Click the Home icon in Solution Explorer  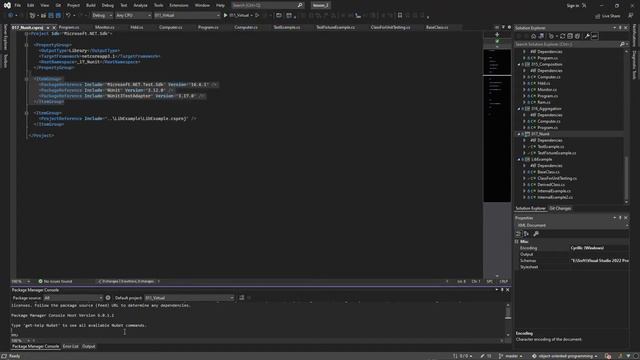(x=533, y=36)
